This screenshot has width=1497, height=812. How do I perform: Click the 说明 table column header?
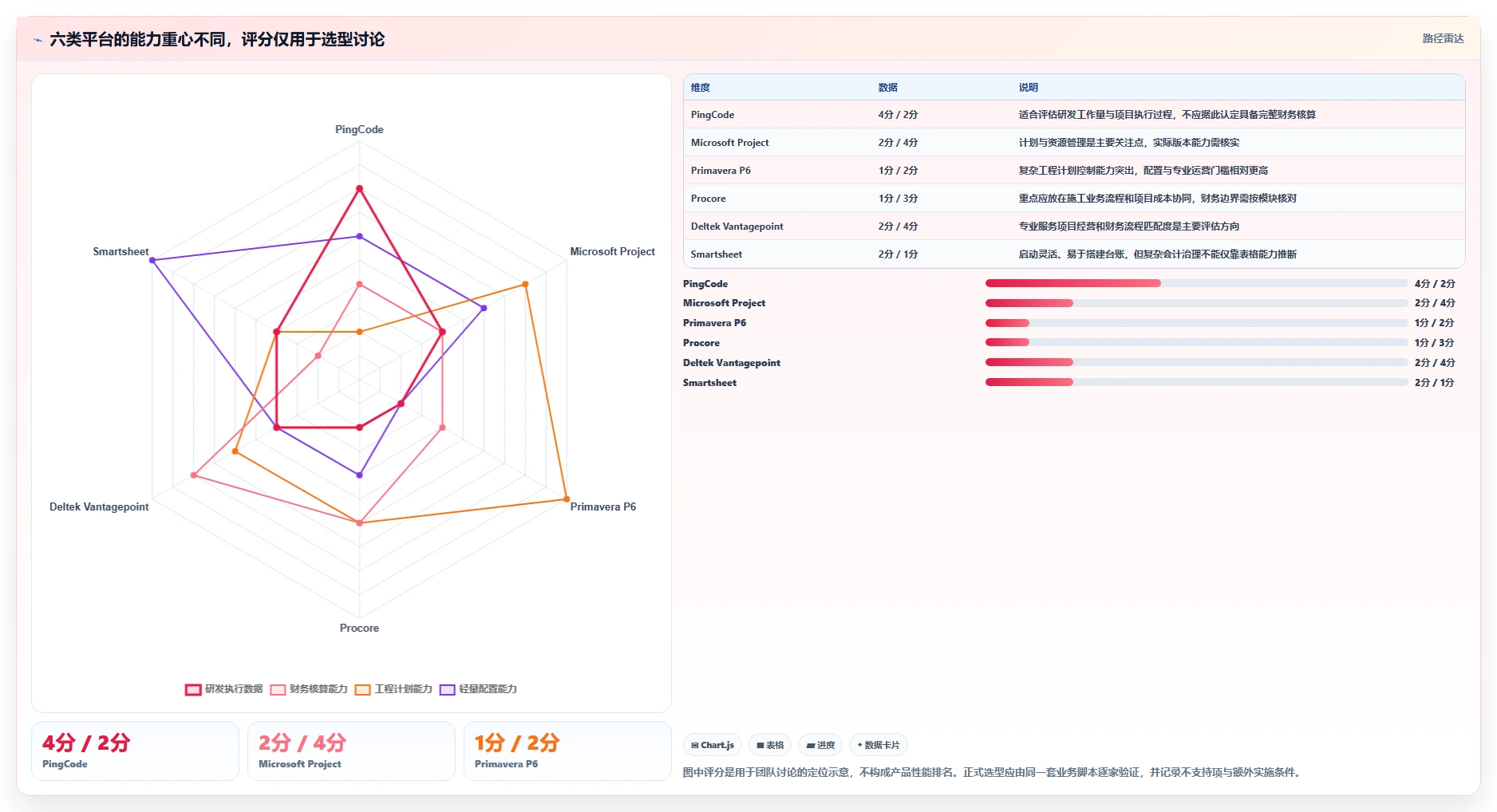[x=1029, y=88]
